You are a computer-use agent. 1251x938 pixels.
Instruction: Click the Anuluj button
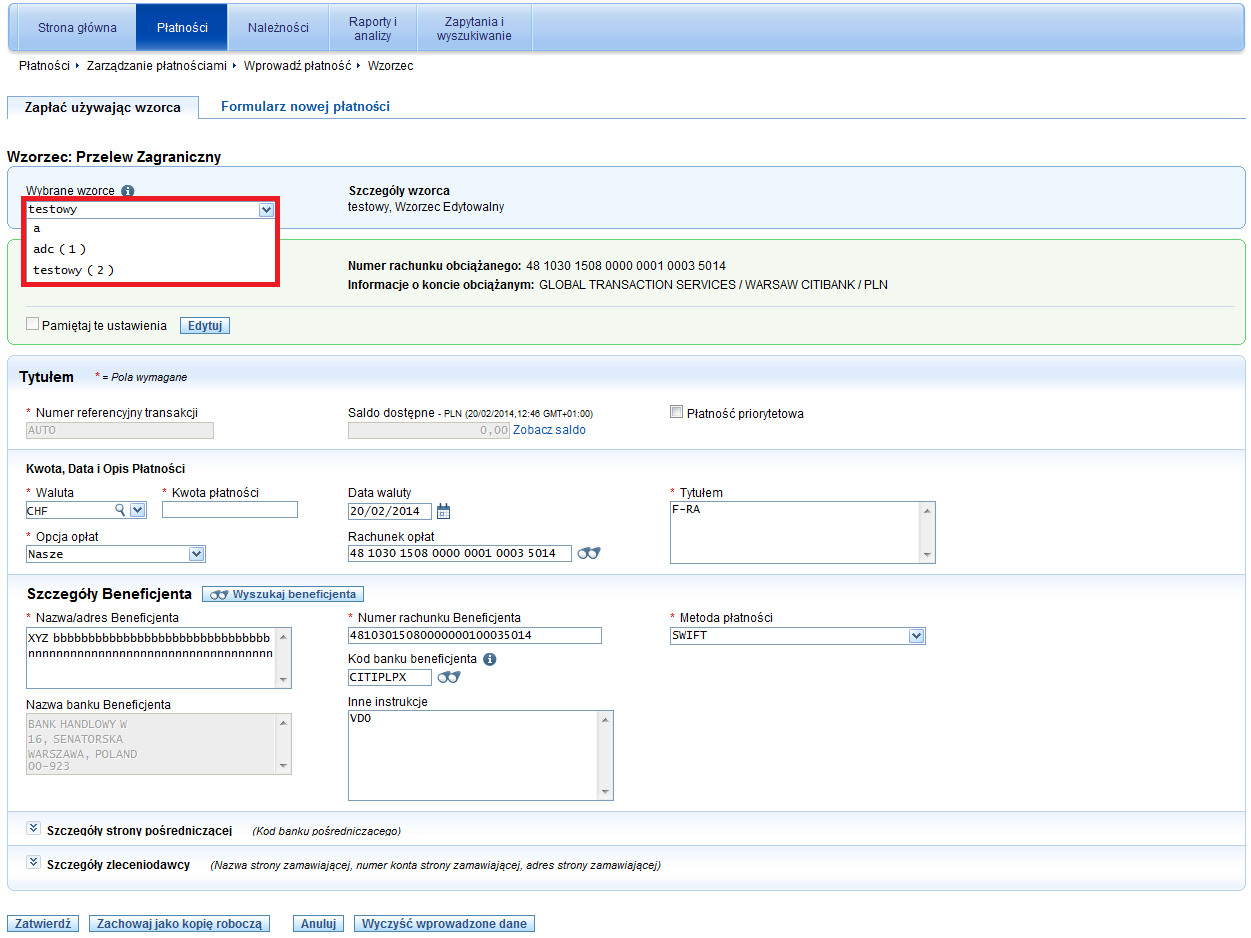pyautogui.click(x=318, y=924)
